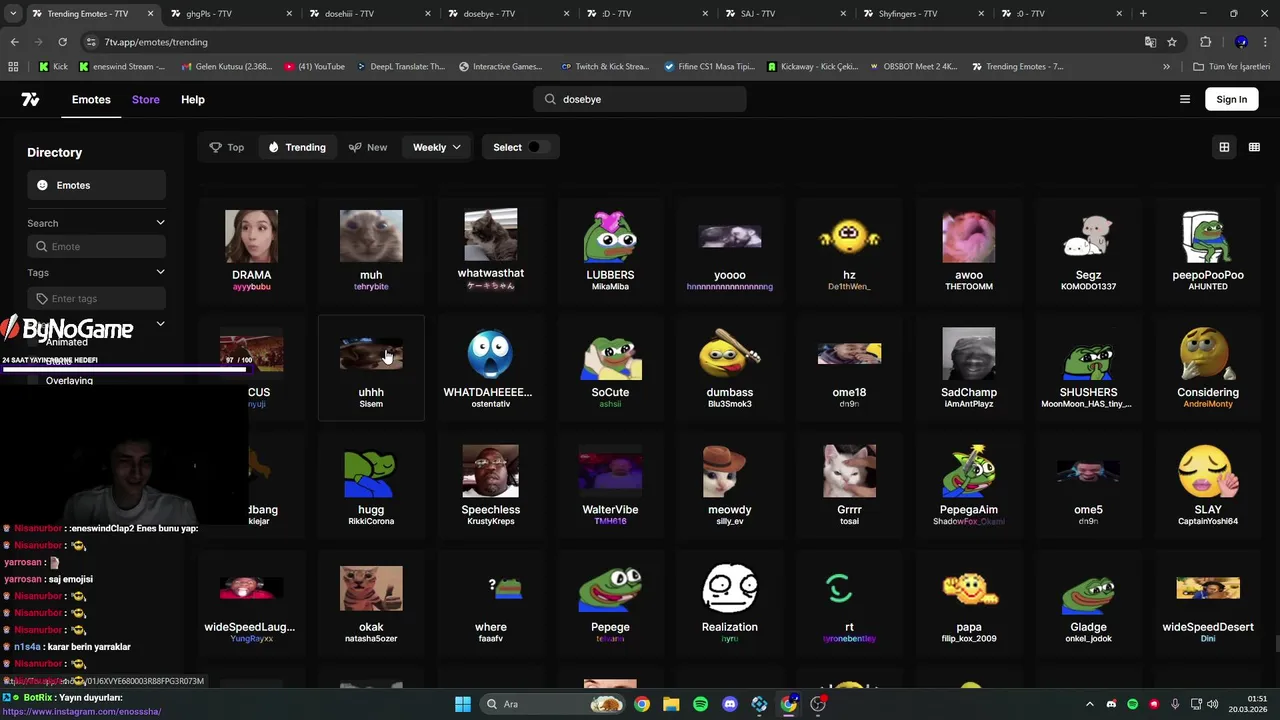Click the site search magnifier icon
This screenshot has height=720, width=1280.
[x=550, y=99]
